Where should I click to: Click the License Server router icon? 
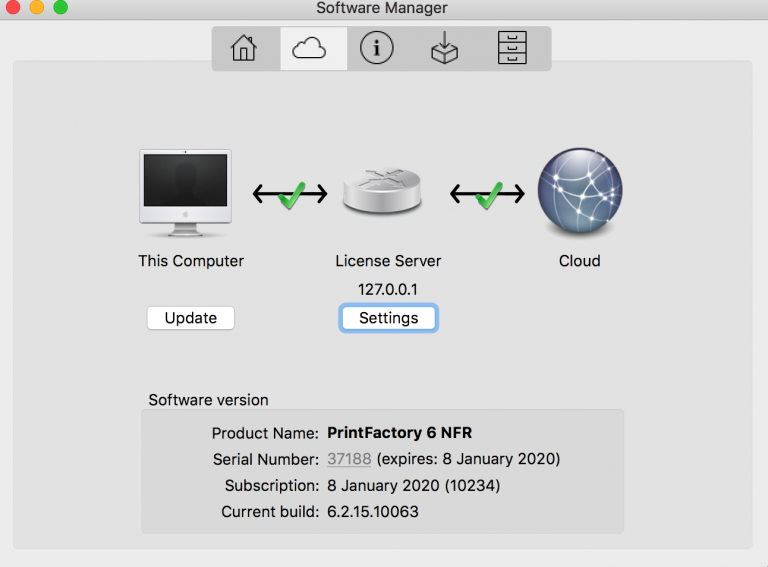tap(382, 190)
